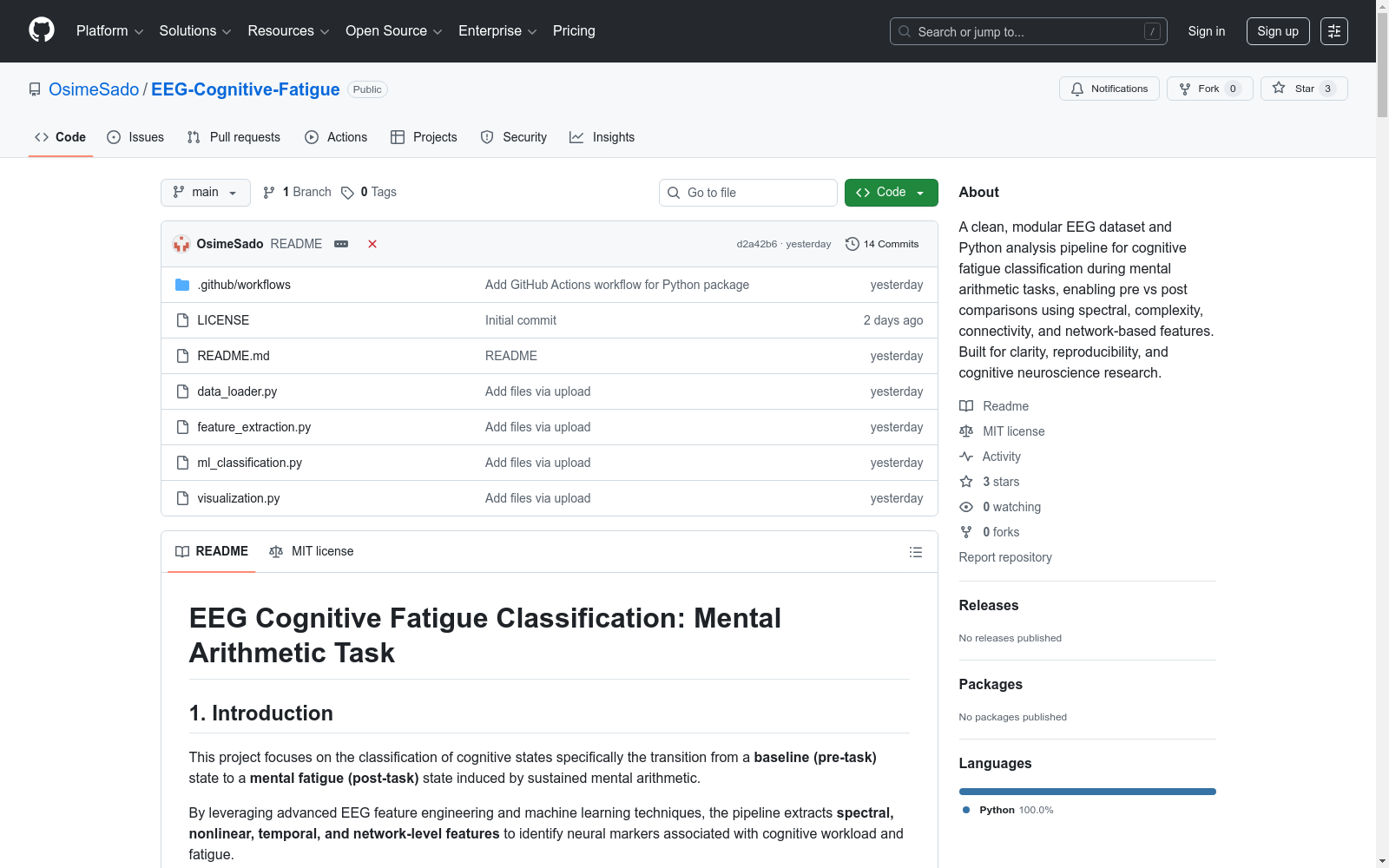Open the Platform dropdown menu
Viewport: 1389px width, 868px height.
[109, 31]
